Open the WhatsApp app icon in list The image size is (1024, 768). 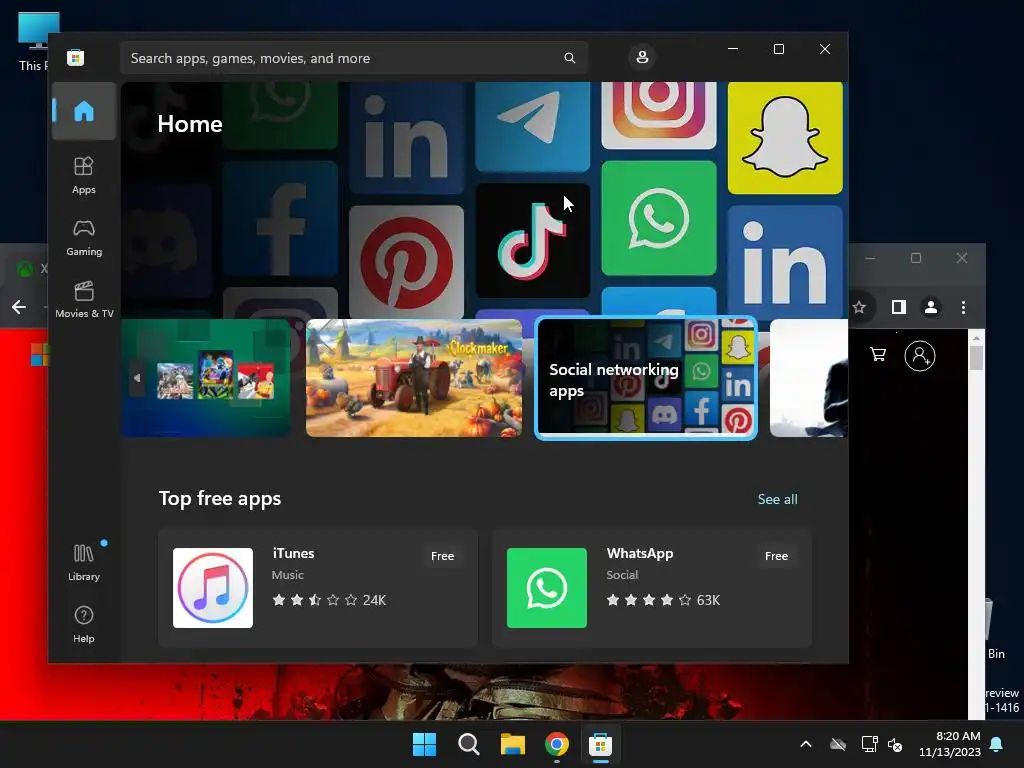click(547, 588)
